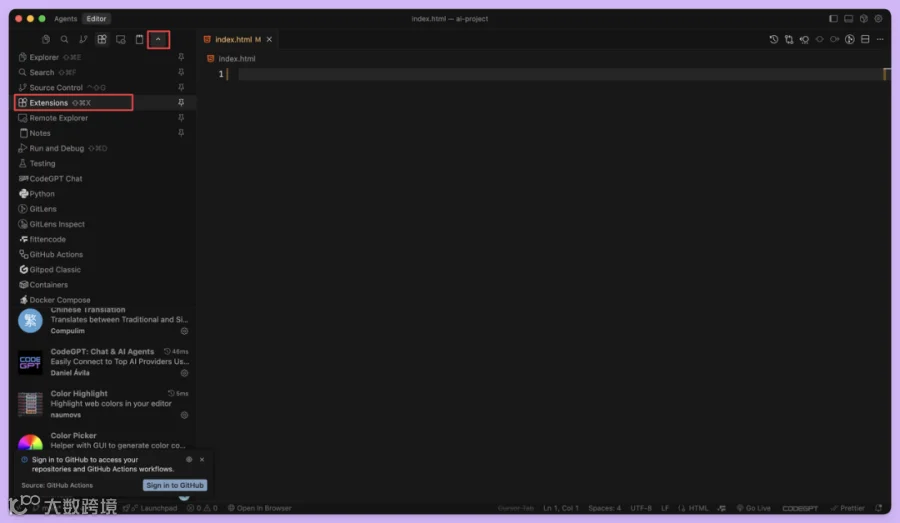The image size is (900, 523).
Task: Open Color Highlight extension entry
Action: [x=103, y=404]
